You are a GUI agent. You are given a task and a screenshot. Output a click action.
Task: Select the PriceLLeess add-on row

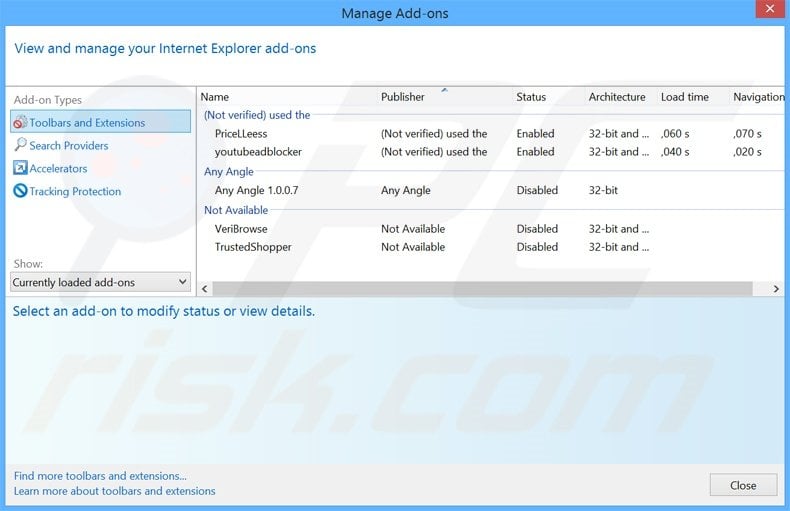(491, 134)
